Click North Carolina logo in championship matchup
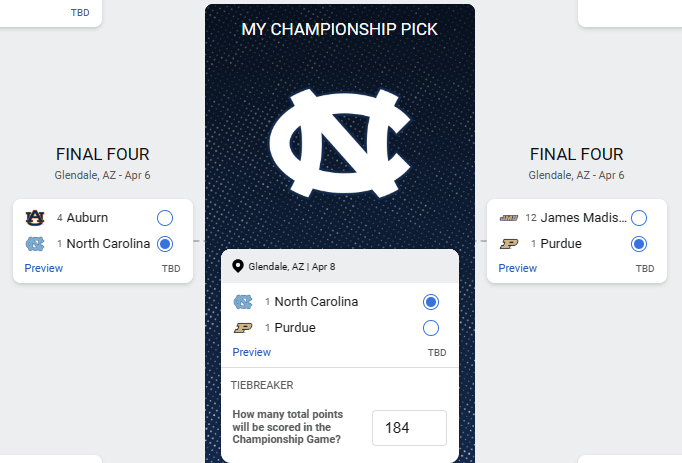The image size is (682, 463). click(243, 302)
